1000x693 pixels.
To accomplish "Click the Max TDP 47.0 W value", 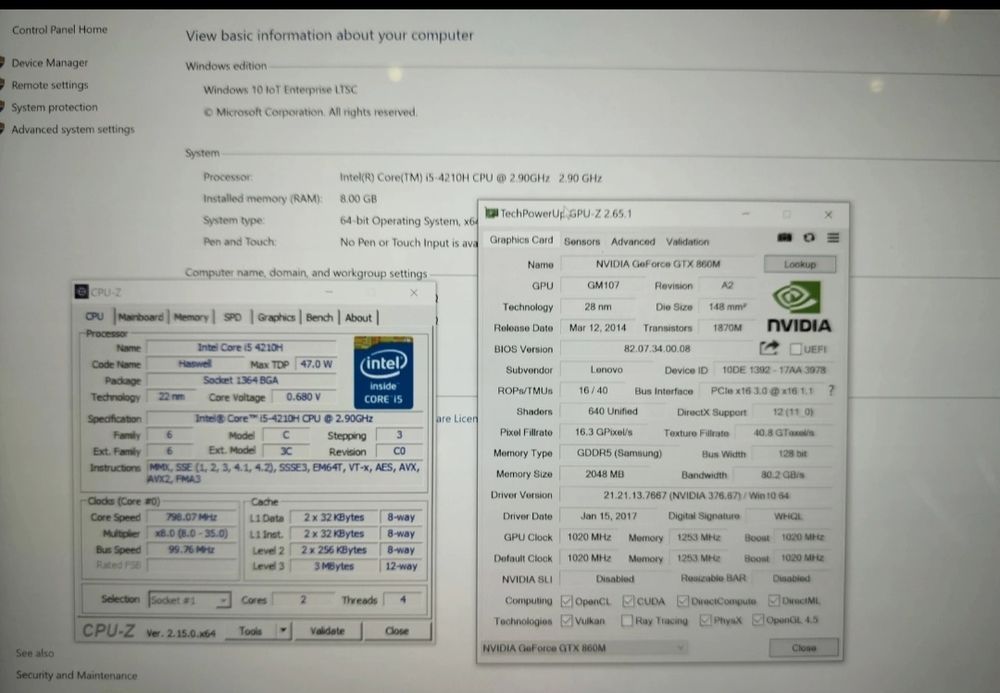I will click(x=316, y=364).
